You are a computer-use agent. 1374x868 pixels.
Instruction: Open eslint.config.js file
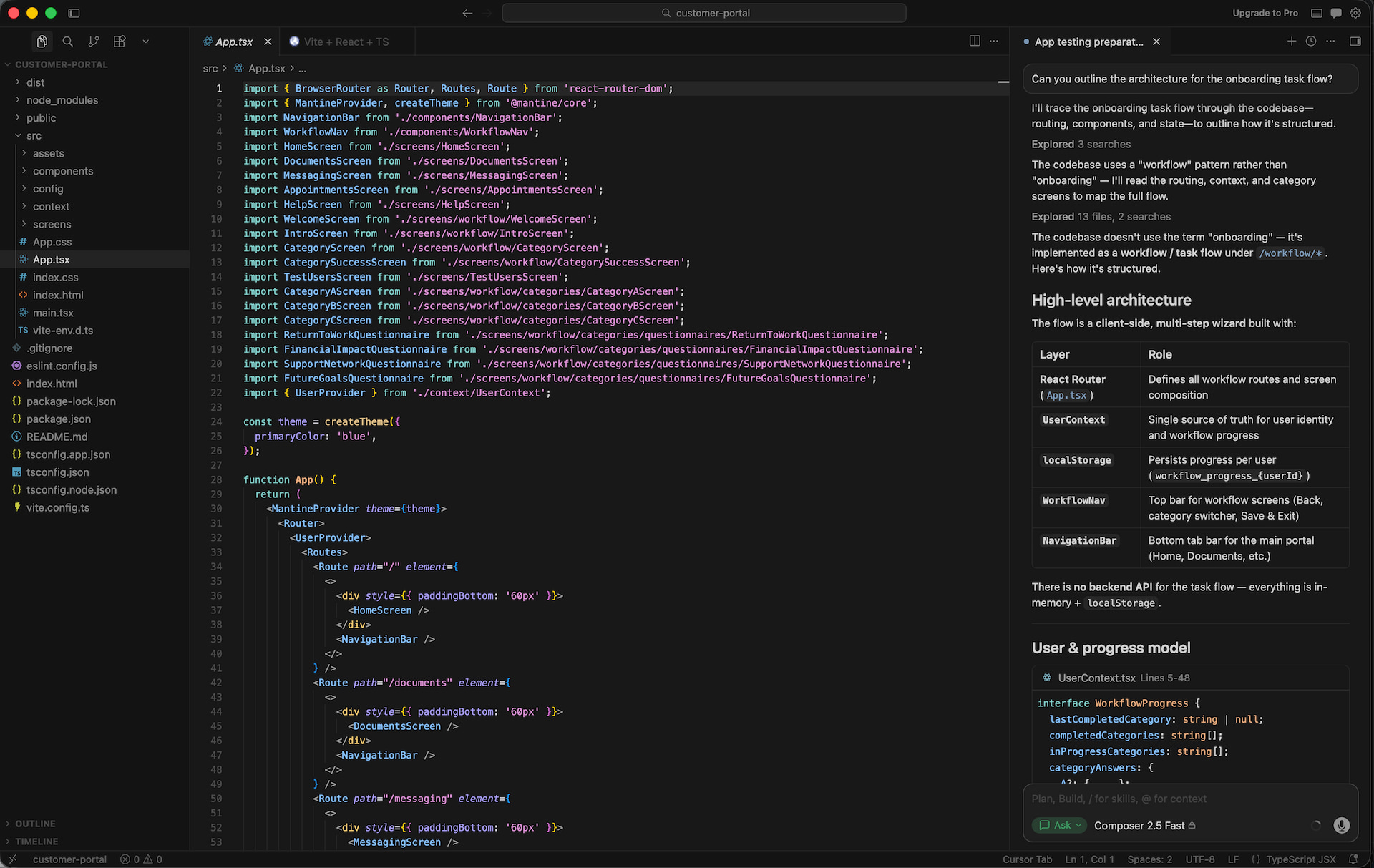point(62,366)
